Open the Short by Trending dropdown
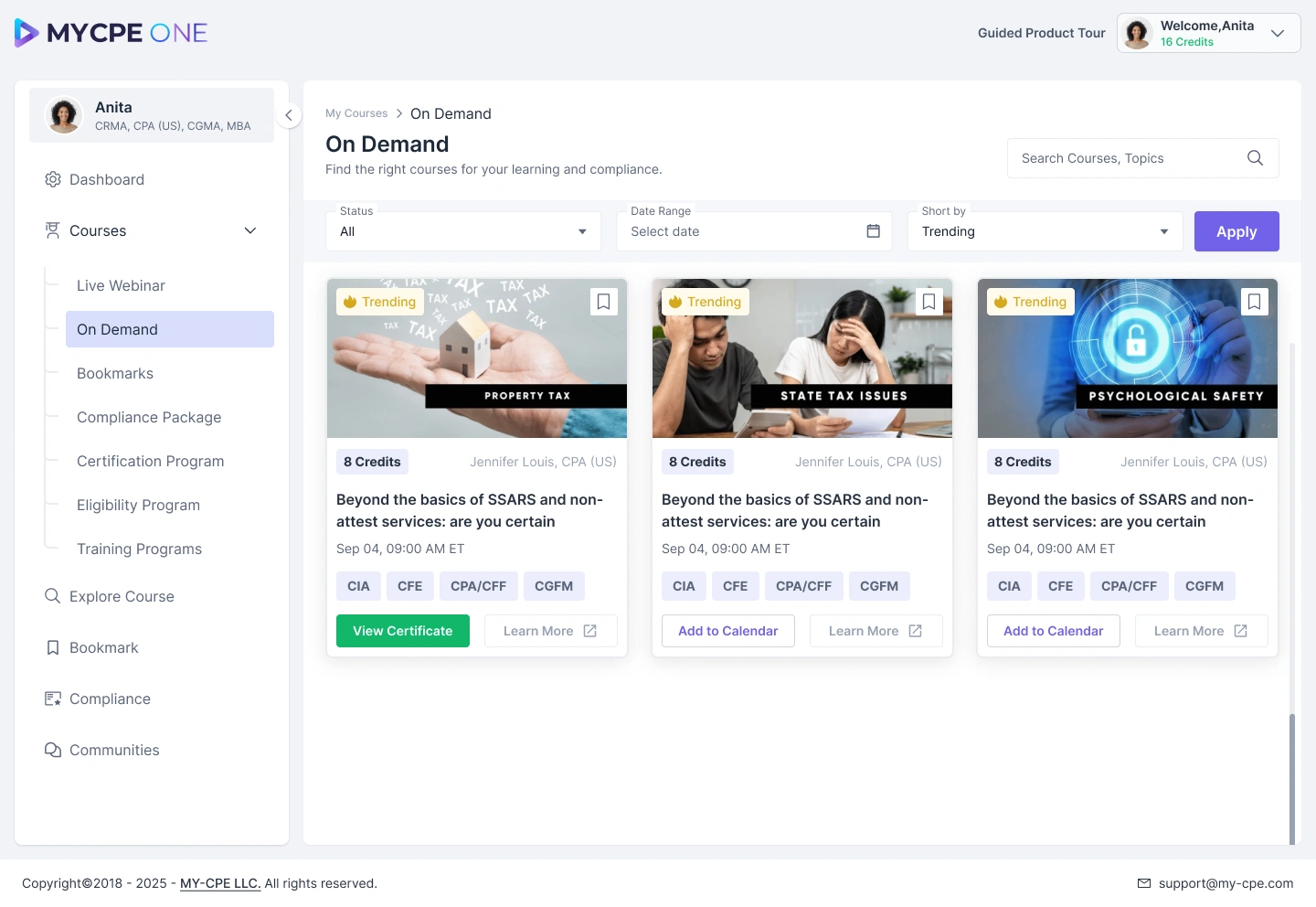 1045,231
